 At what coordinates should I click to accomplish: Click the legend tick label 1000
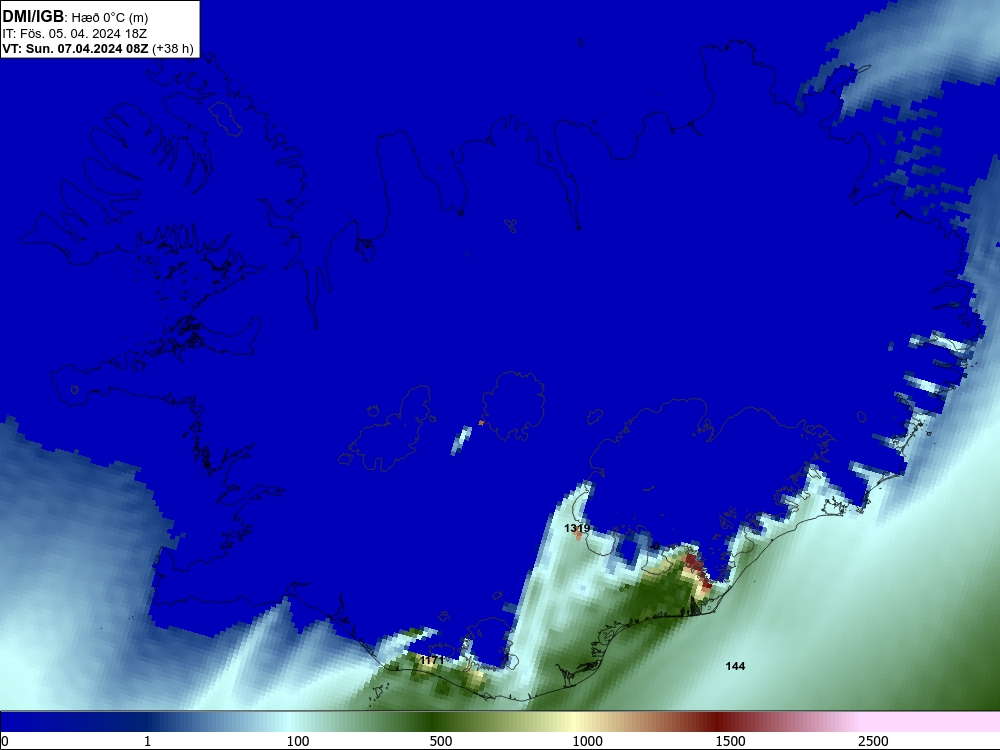coord(587,741)
